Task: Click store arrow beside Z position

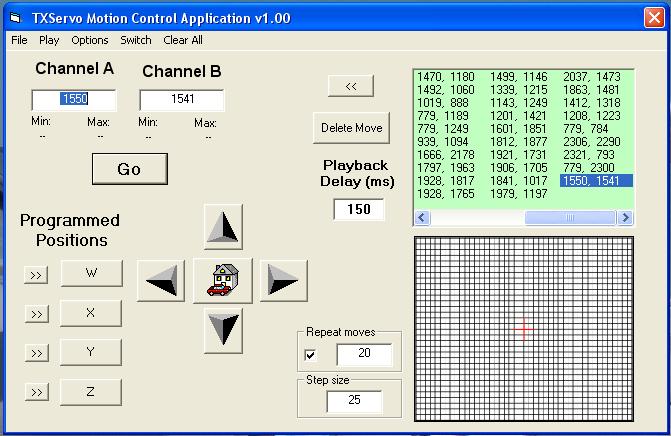Action: coord(37,393)
